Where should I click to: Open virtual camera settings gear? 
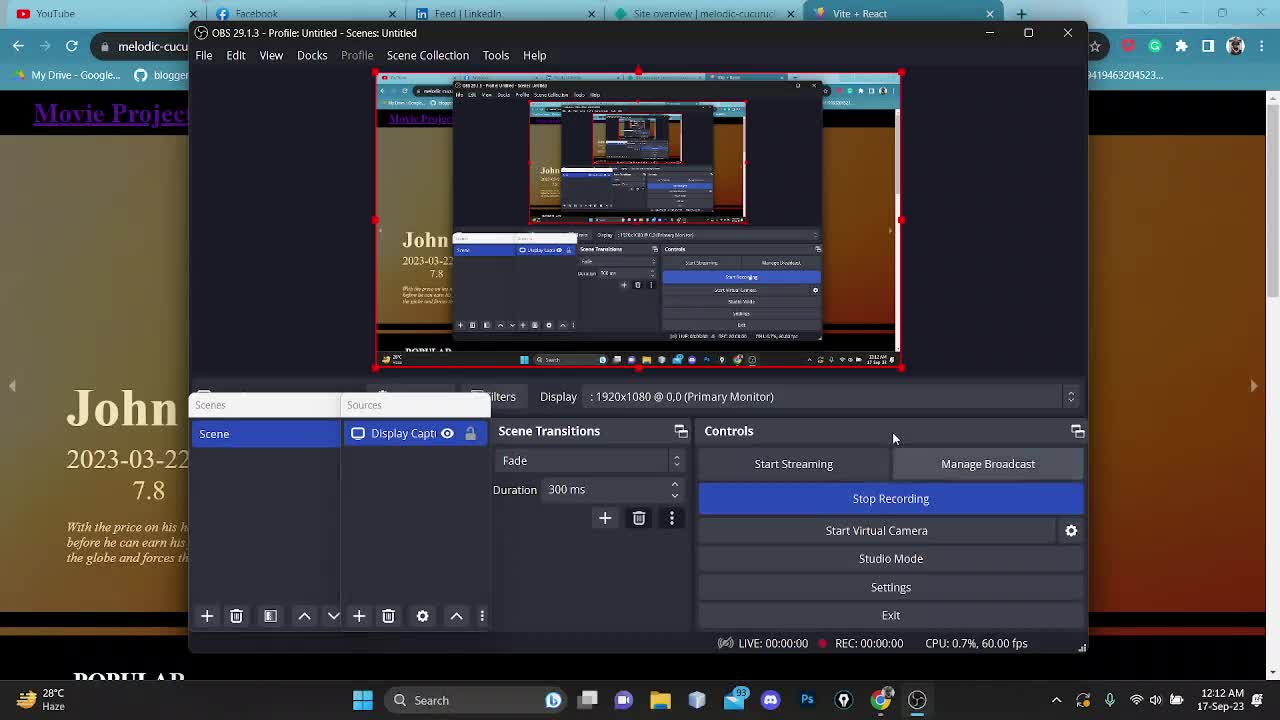coord(1071,531)
